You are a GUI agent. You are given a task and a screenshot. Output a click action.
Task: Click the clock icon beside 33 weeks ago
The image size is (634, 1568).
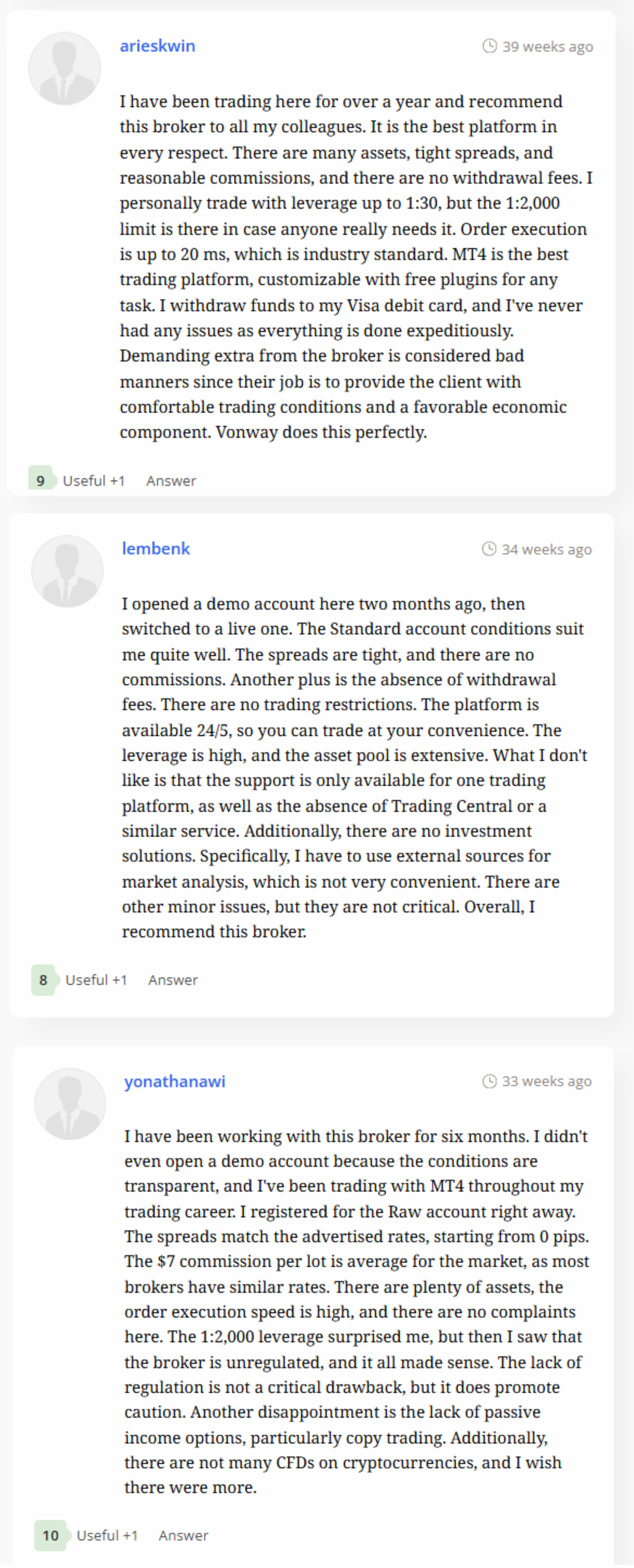point(490,1081)
